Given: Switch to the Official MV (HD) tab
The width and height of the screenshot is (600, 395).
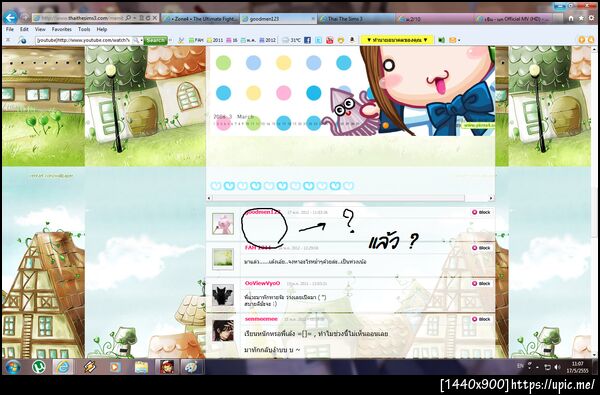Looking at the screenshot, I should tap(513, 18).
